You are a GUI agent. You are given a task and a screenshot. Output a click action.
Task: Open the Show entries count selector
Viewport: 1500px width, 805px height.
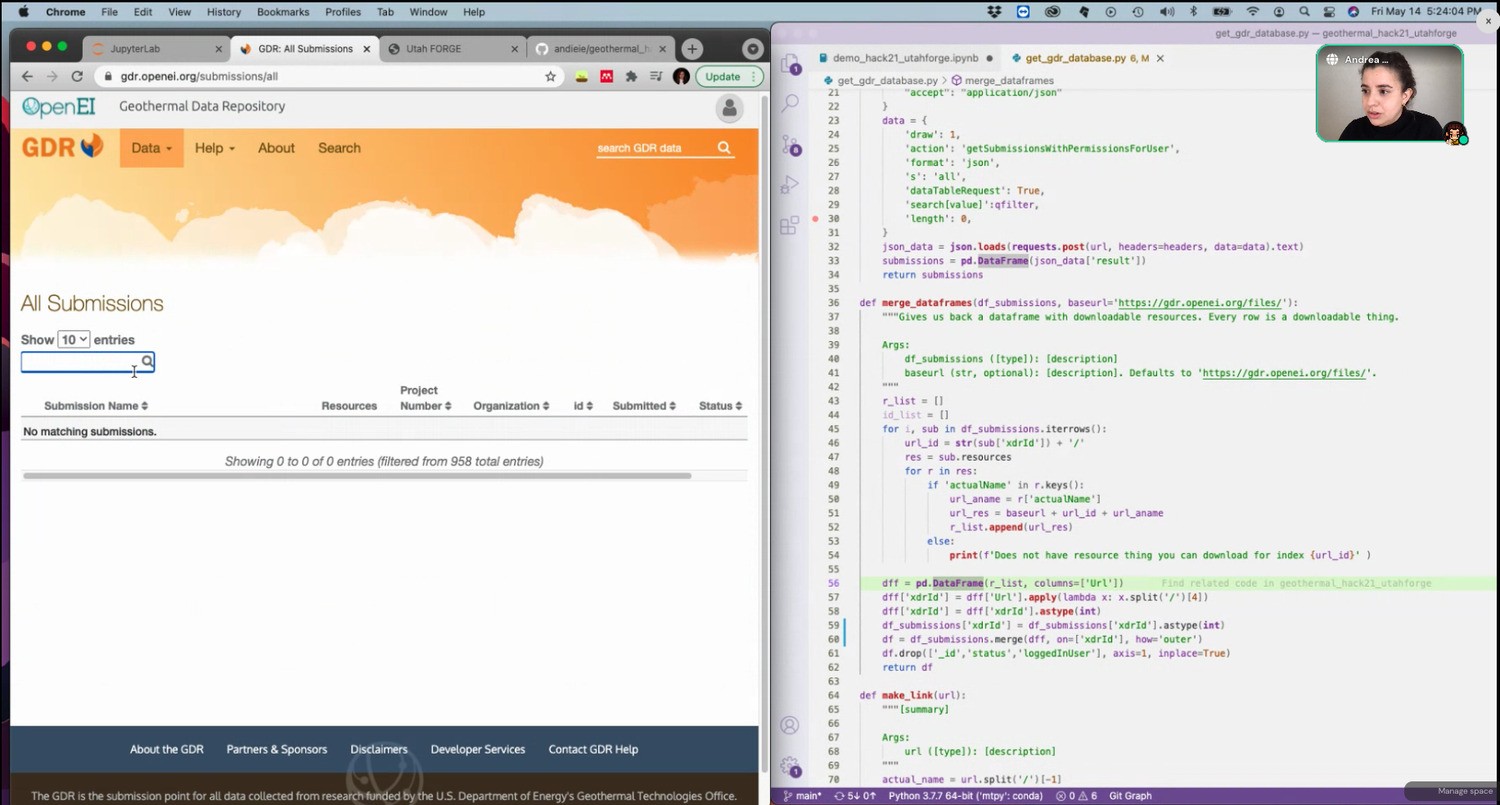pyautogui.click(x=72, y=339)
